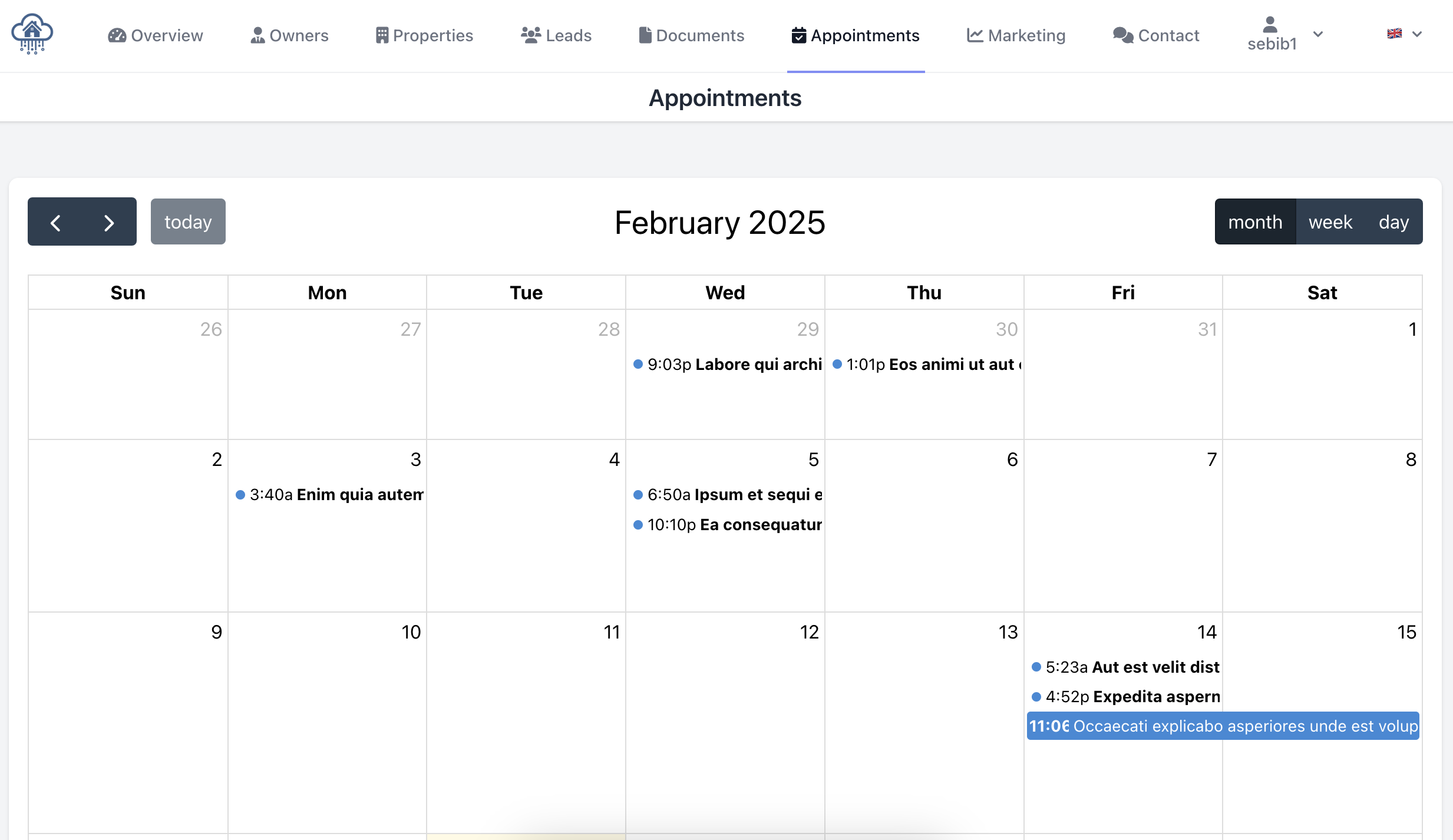The image size is (1453, 840).
Task: Select greyed date 29 of January
Action: (808, 329)
